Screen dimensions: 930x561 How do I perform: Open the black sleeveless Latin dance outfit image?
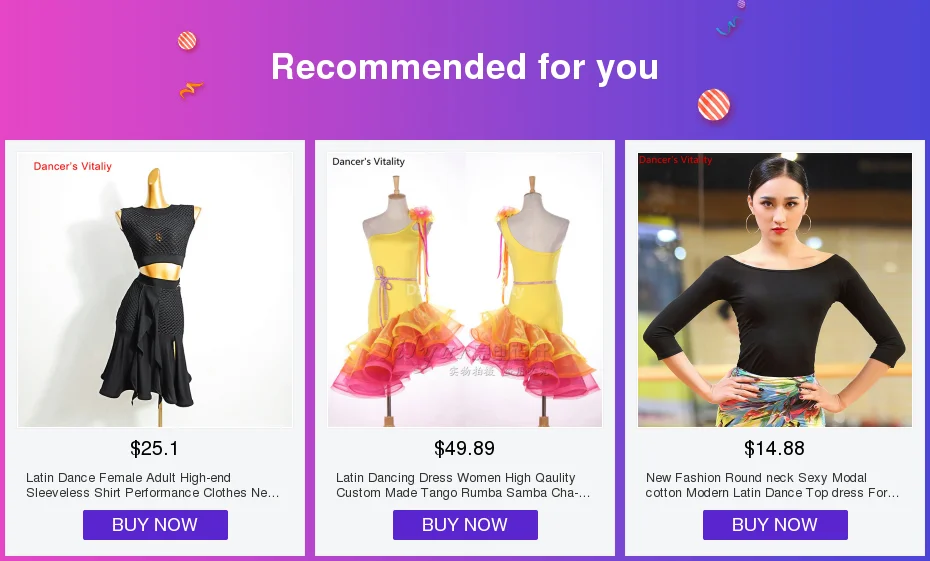[155, 289]
